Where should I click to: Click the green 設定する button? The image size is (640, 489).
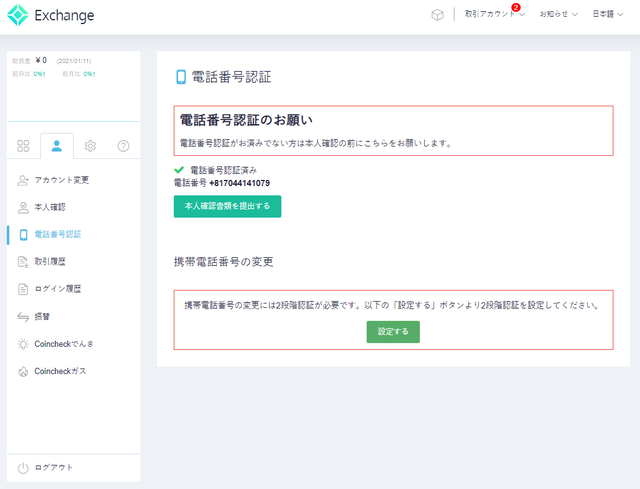pyautogui.click(x=393, y=332)
